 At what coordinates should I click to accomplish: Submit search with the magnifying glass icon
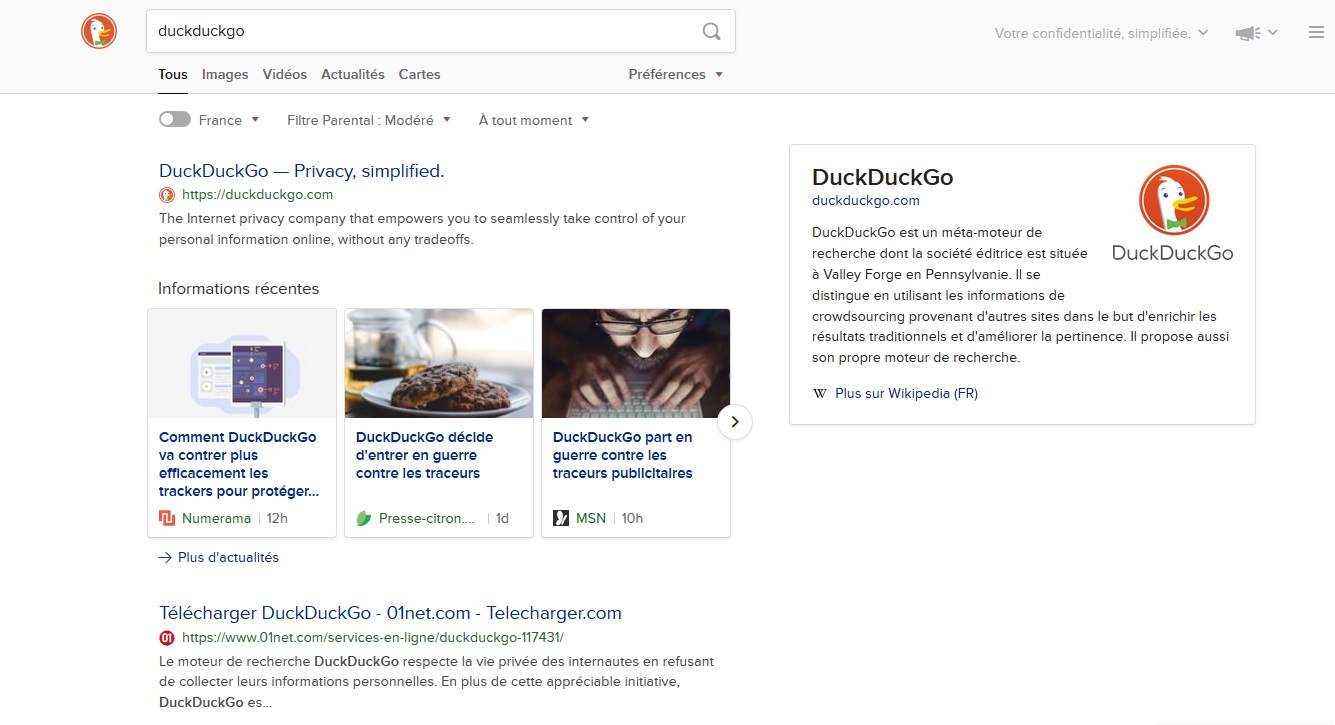tap(711, 31)
